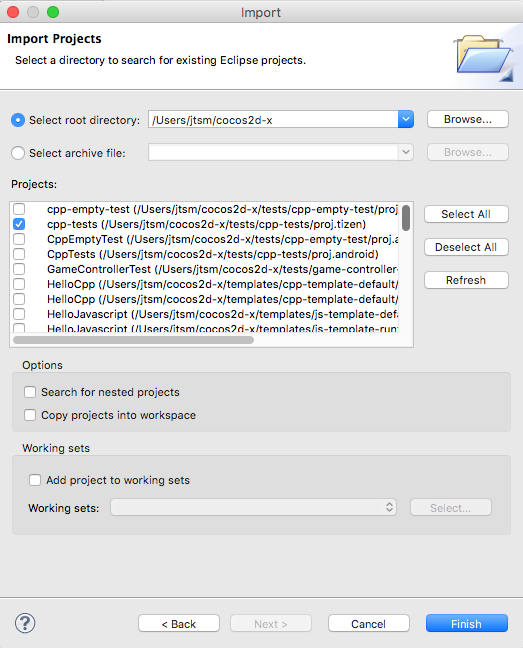
Task: Click the green zoom window button
Action: click(x=53, y=12)
